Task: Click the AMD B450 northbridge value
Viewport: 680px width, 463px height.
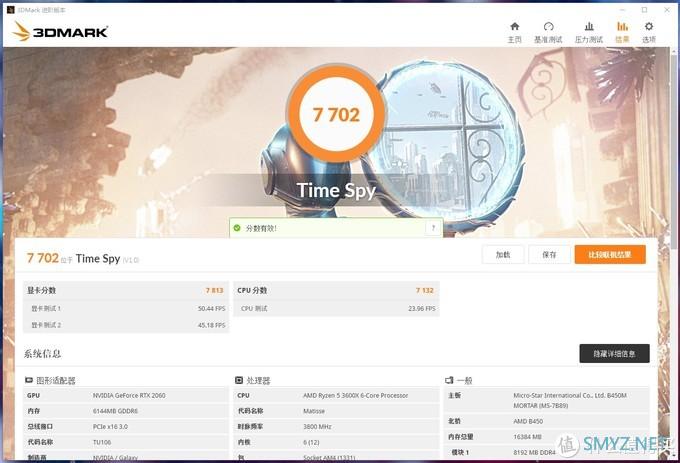Action: tap(528, 421)
